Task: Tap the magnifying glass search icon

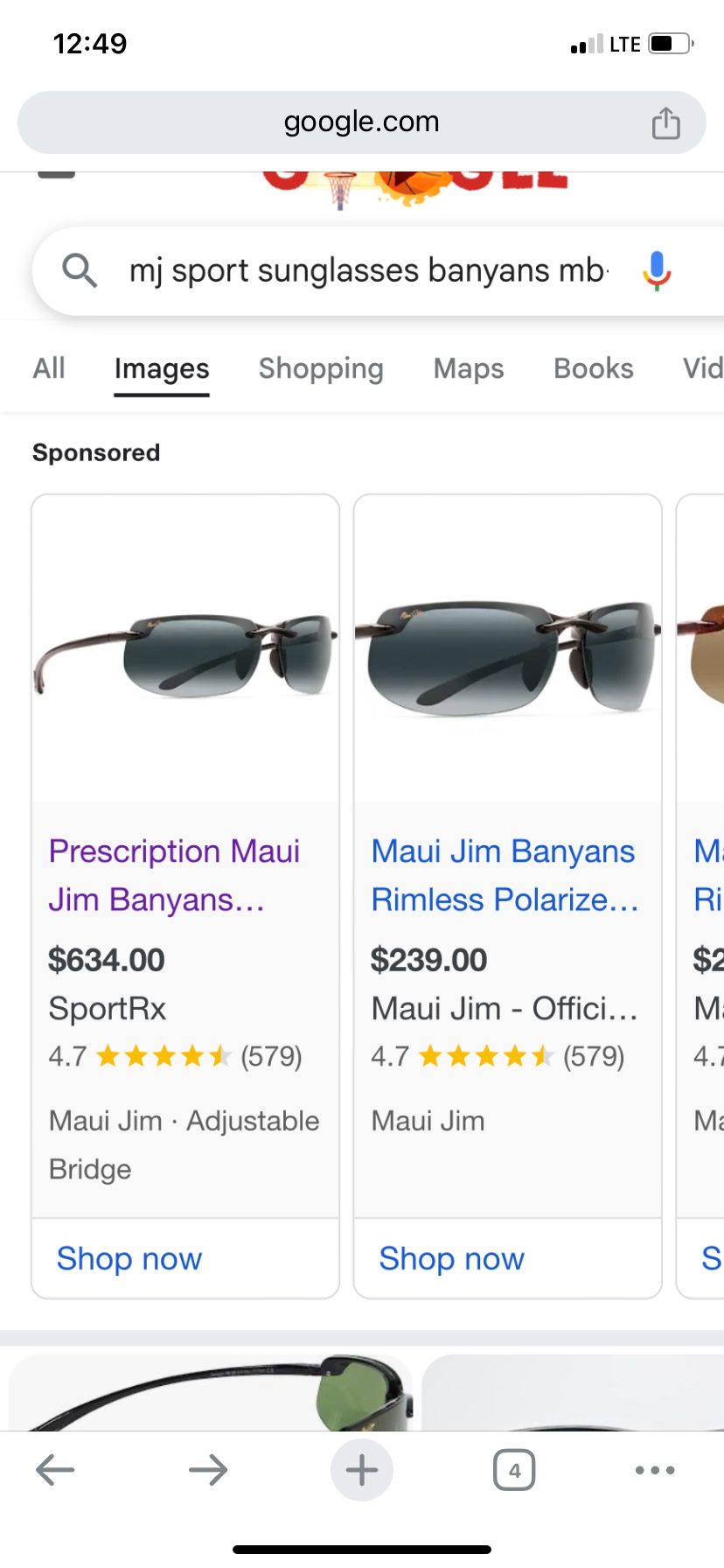Action: [80, 270]
